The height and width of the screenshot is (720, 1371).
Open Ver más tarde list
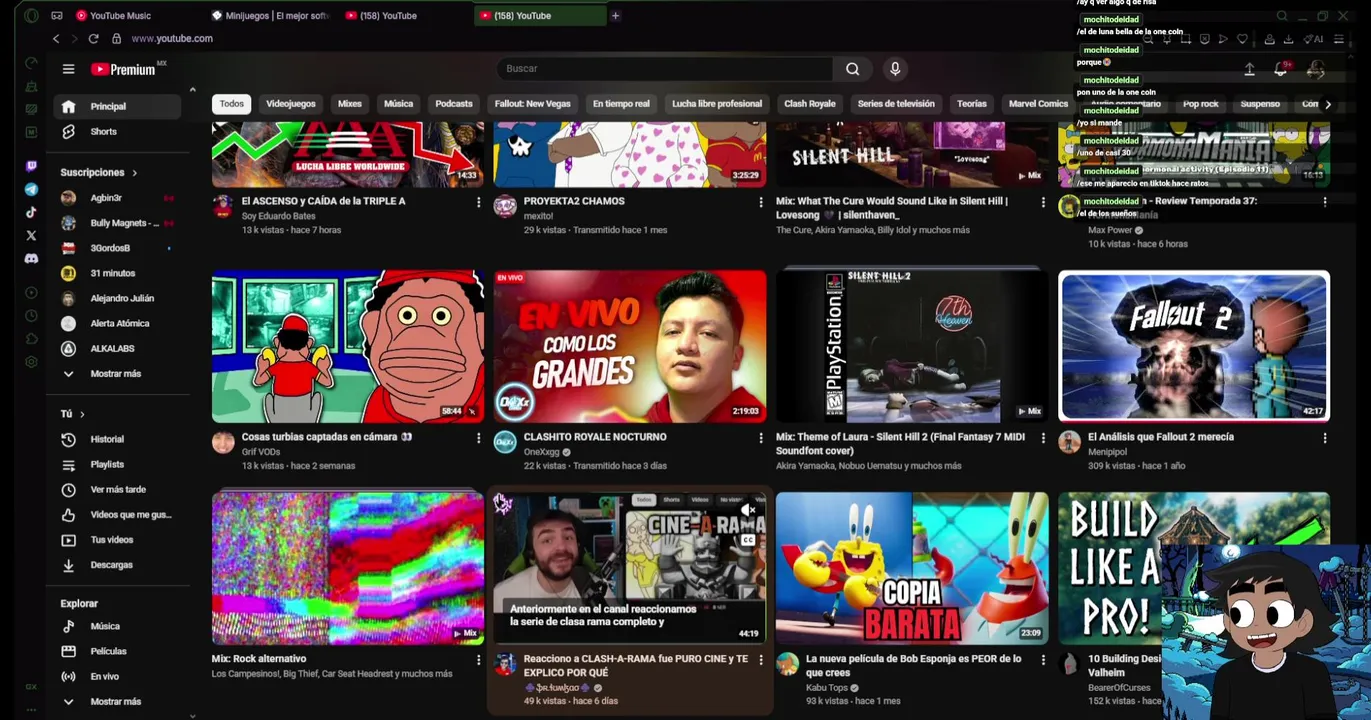click(x=118, y=490)
